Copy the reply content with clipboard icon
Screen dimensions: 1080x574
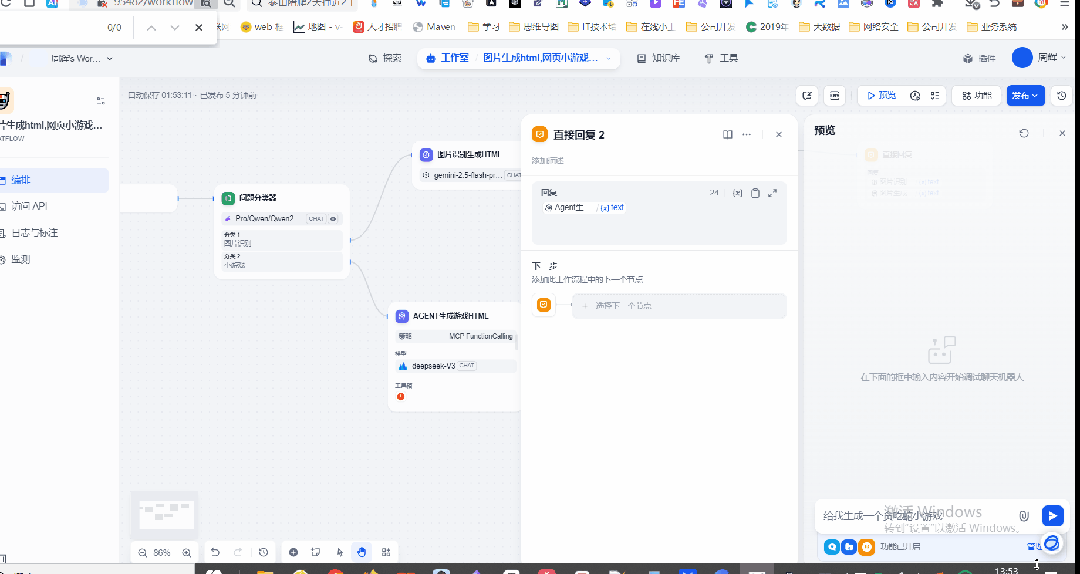pyautogui.click(x=755, y=194)
